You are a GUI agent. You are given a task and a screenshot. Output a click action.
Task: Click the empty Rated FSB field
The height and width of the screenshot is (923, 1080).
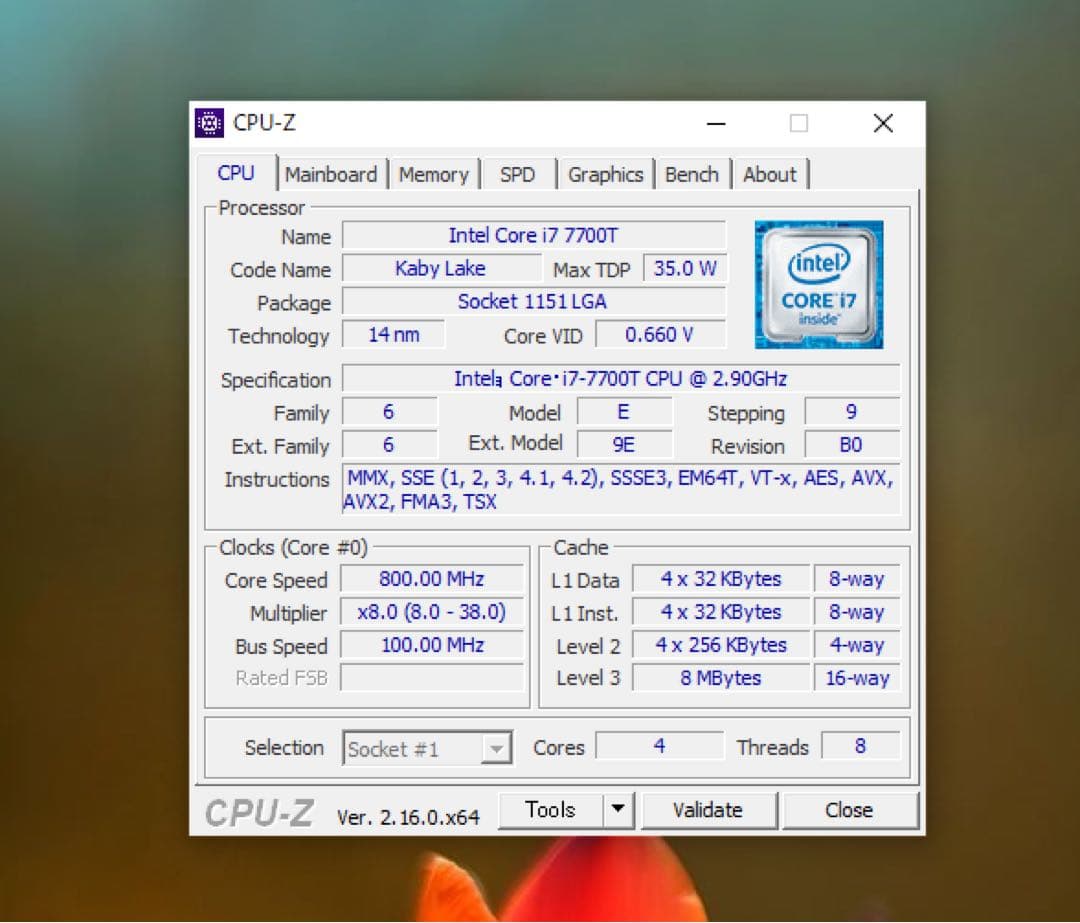432,678
